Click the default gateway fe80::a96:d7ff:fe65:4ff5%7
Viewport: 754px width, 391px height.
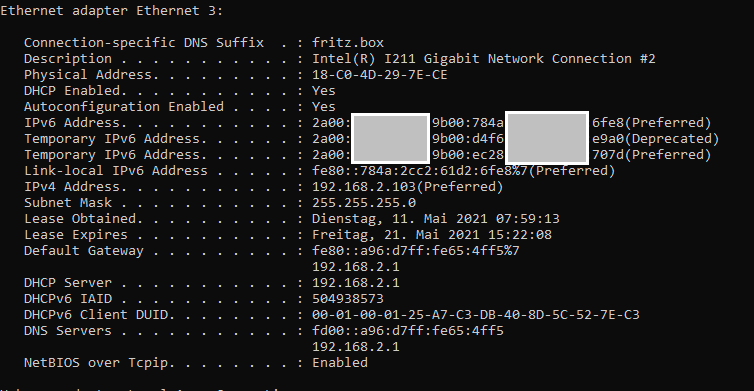tap(415, 251)
